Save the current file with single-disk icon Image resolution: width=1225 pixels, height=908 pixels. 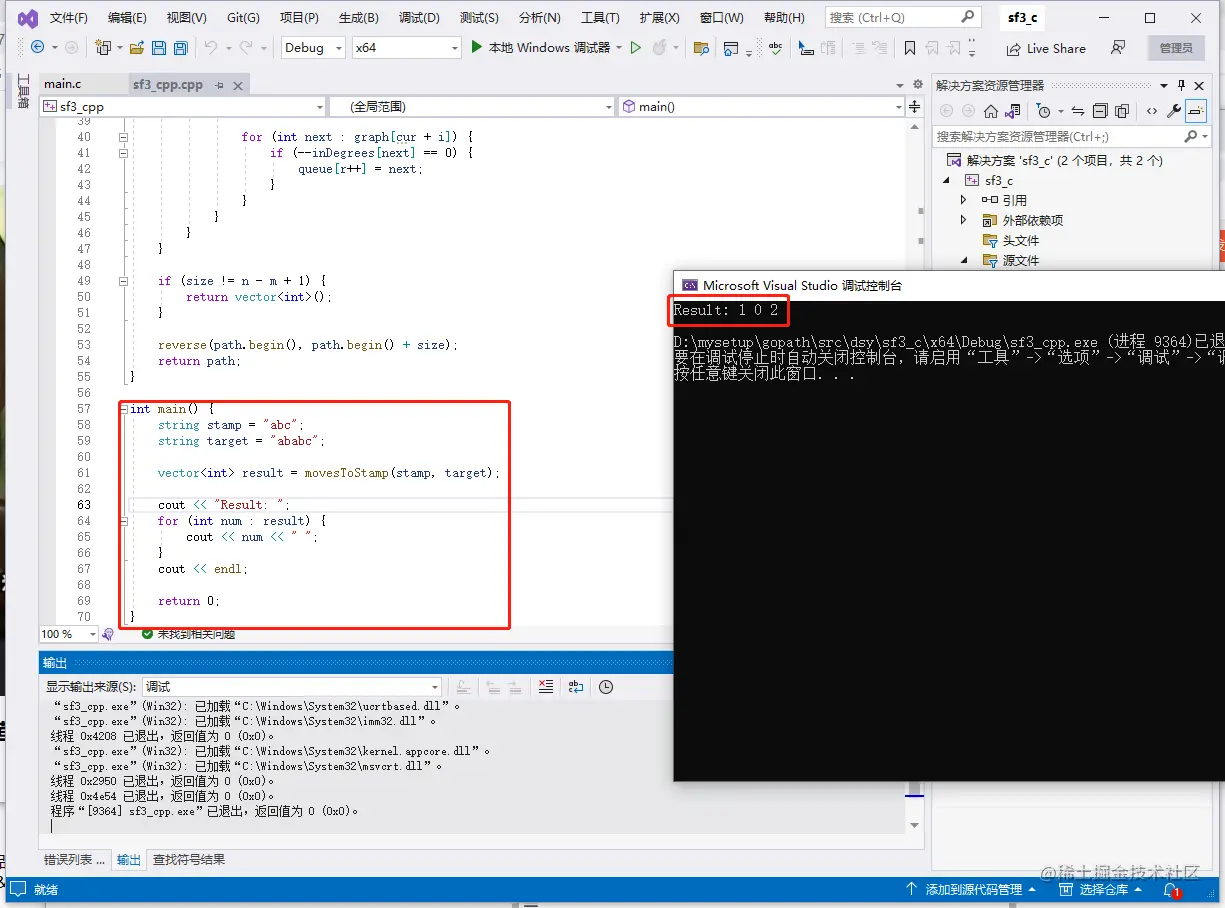pyautogui.click(x=159, y=47)
